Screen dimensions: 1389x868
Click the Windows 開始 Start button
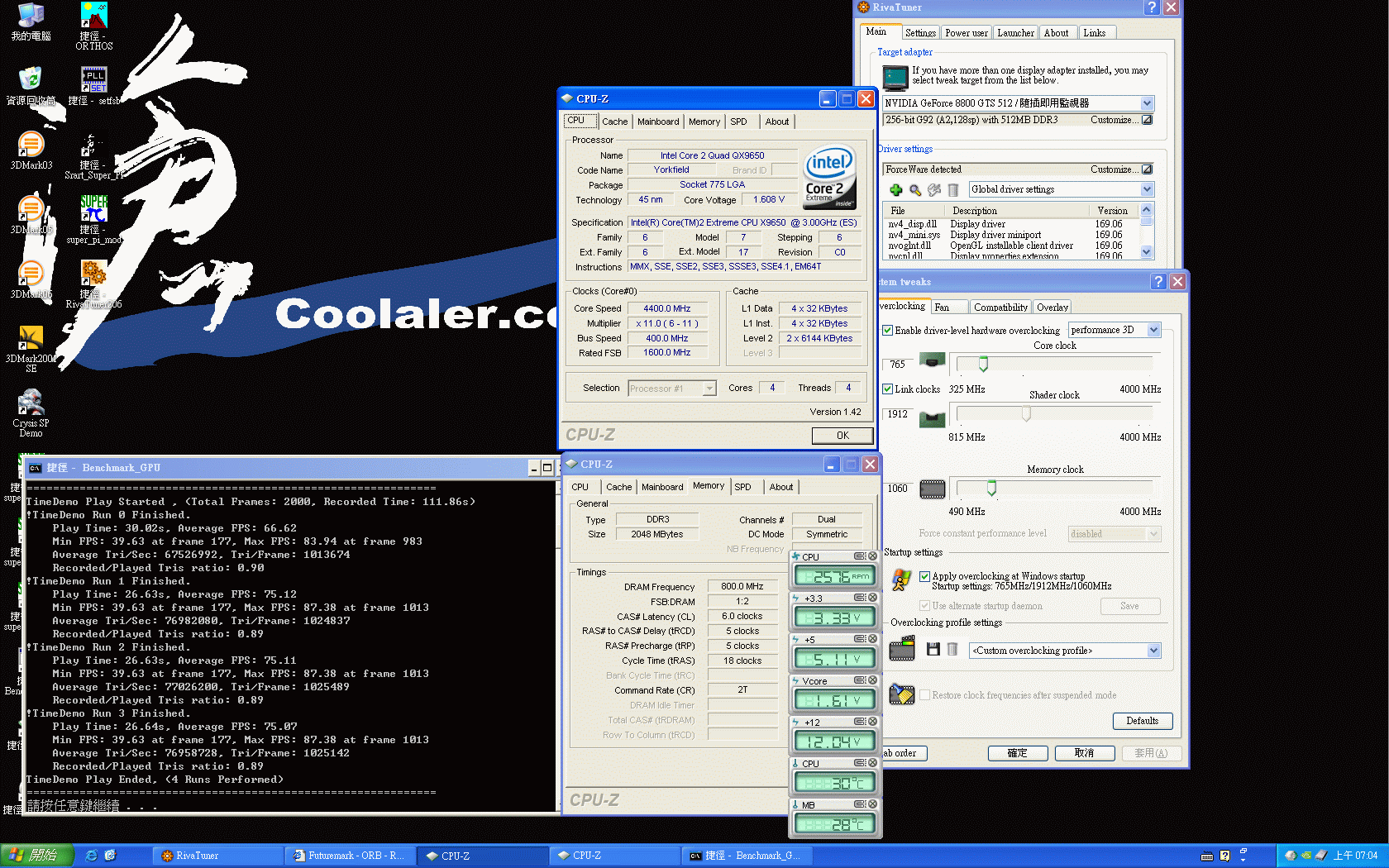tap(38, 856)
